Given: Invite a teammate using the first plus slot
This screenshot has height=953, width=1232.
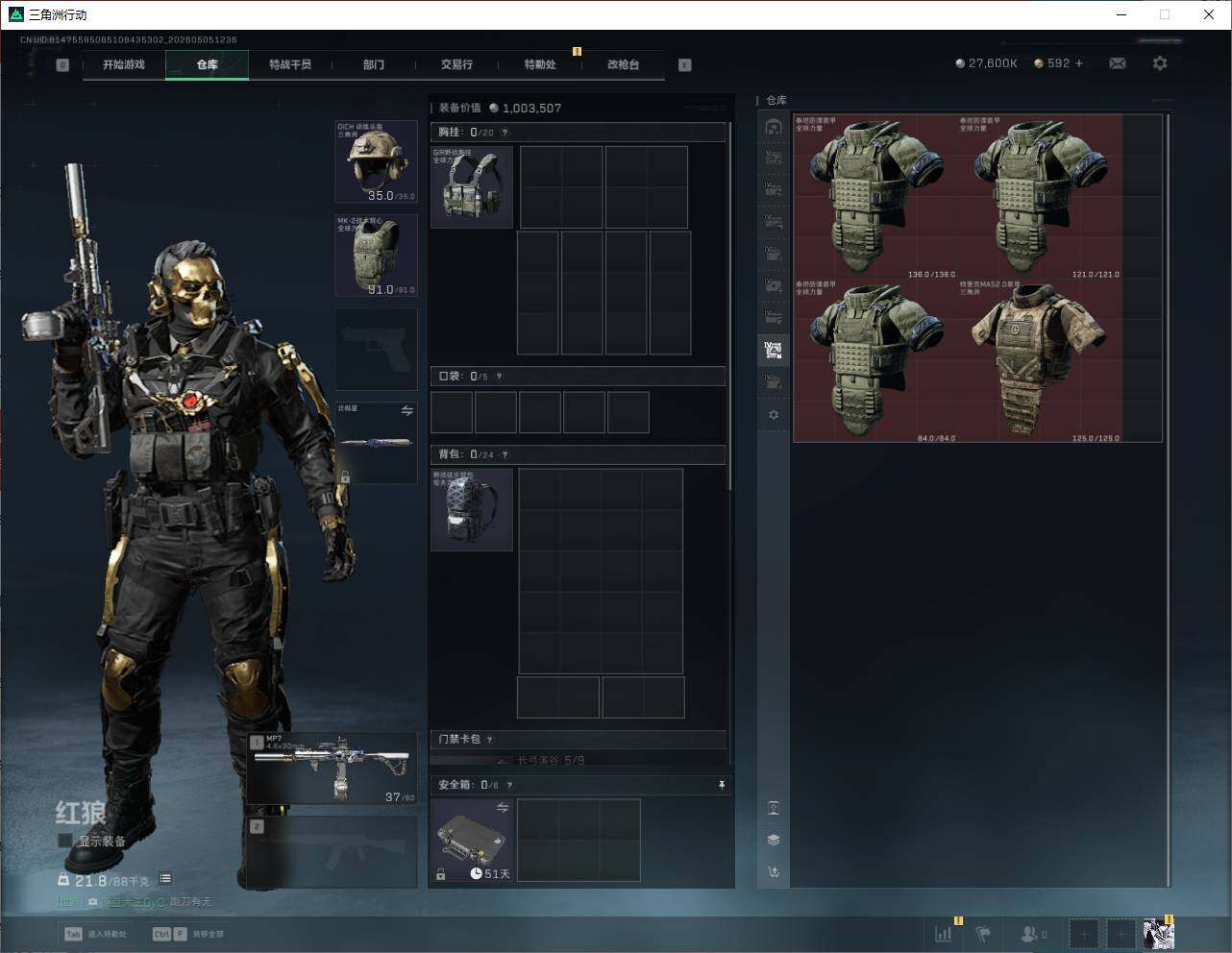Looking at the screenshot, I should tap(1083, 933).
